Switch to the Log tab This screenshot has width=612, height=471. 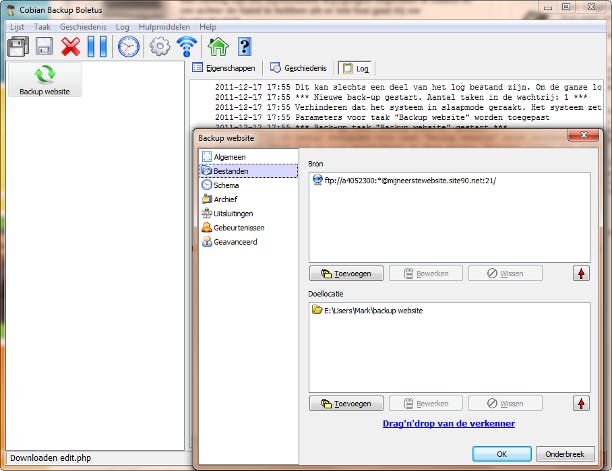356,69
